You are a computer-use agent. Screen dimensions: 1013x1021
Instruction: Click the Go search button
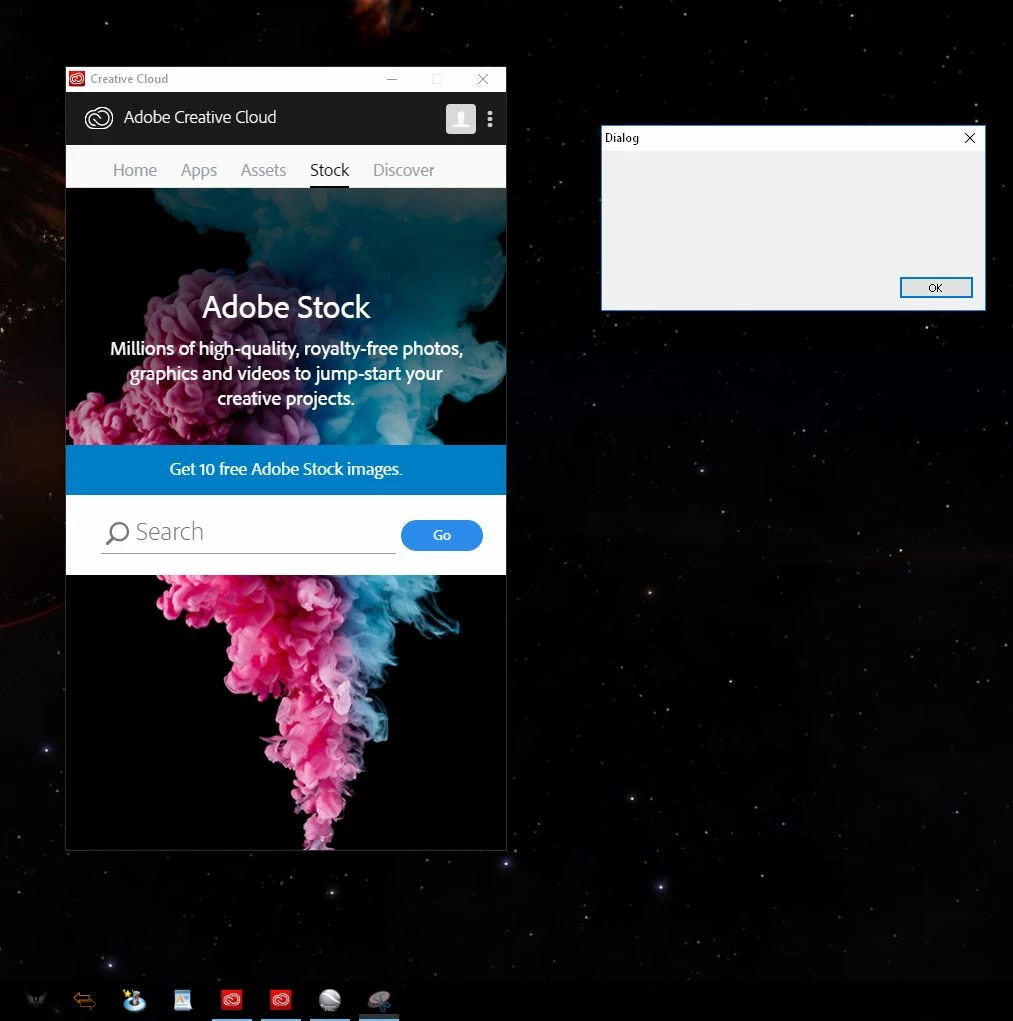[x=441, y=535]
